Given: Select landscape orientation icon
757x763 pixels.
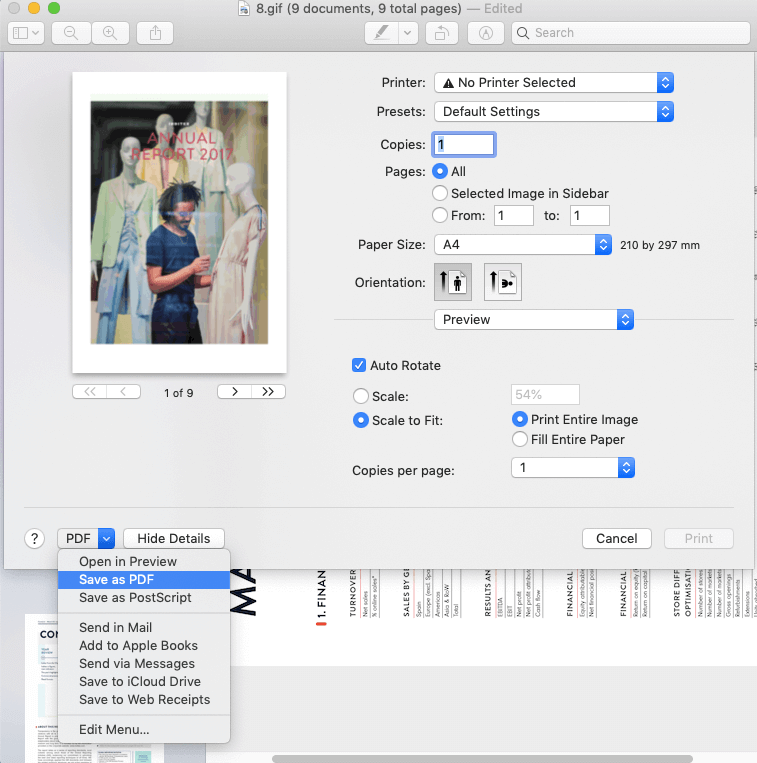Looking at the screenshot, I should (x=502, y=283).
